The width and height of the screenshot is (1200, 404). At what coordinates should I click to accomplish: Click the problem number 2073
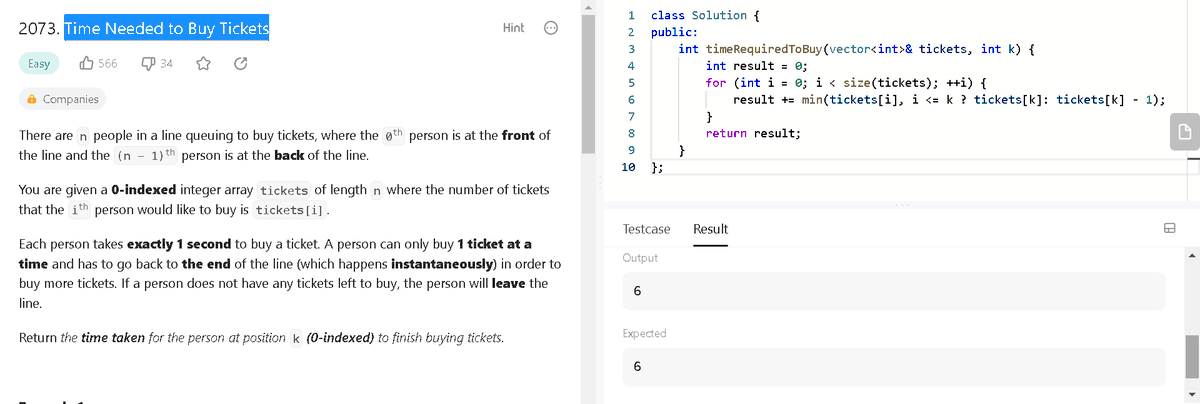point(39,28)
